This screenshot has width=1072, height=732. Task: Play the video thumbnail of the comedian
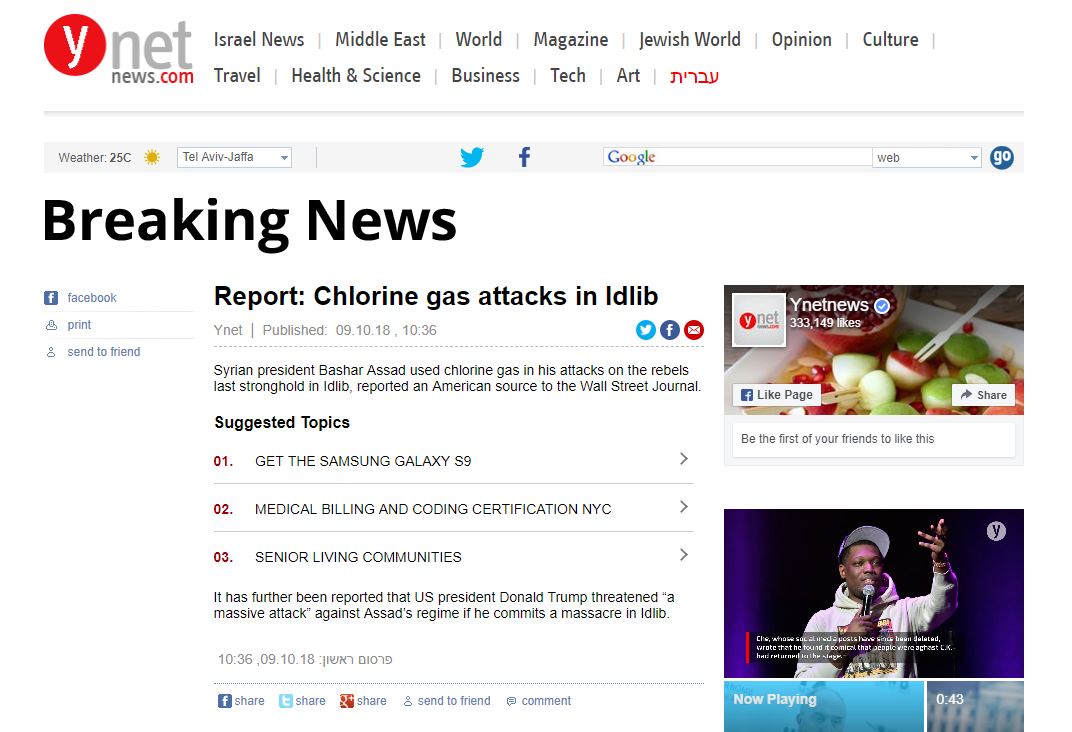(873, 593)
